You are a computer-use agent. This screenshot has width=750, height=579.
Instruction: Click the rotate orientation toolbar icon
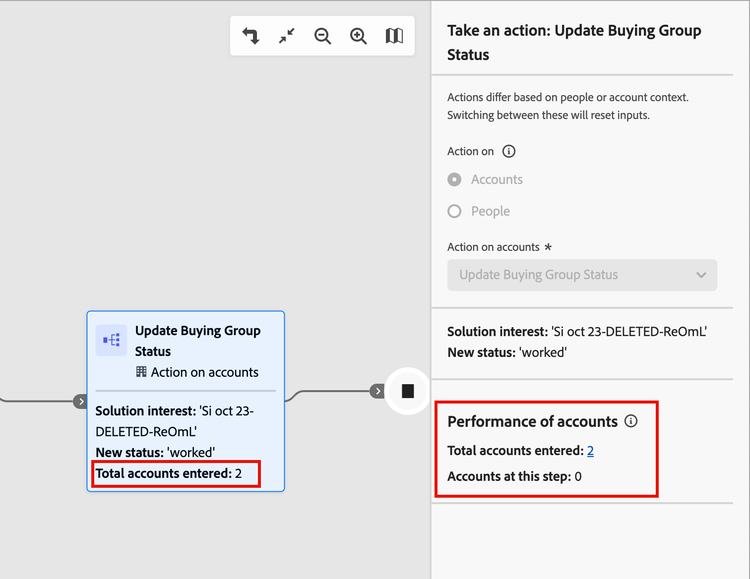(x=251, y=36)
